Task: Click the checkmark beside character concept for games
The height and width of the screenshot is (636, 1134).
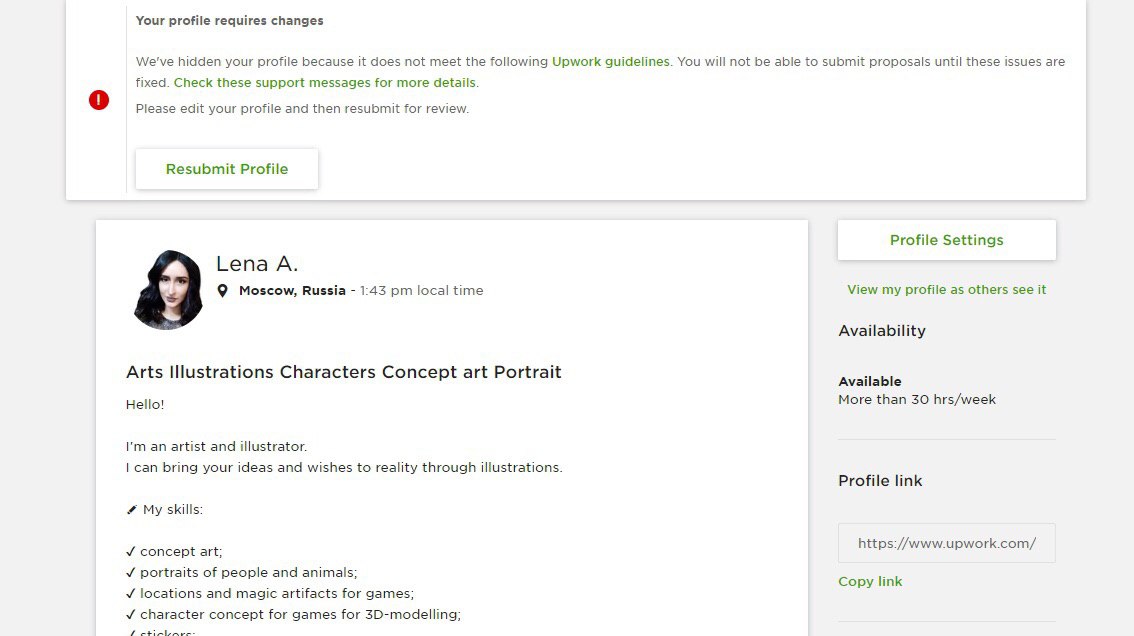Action: 131,614
